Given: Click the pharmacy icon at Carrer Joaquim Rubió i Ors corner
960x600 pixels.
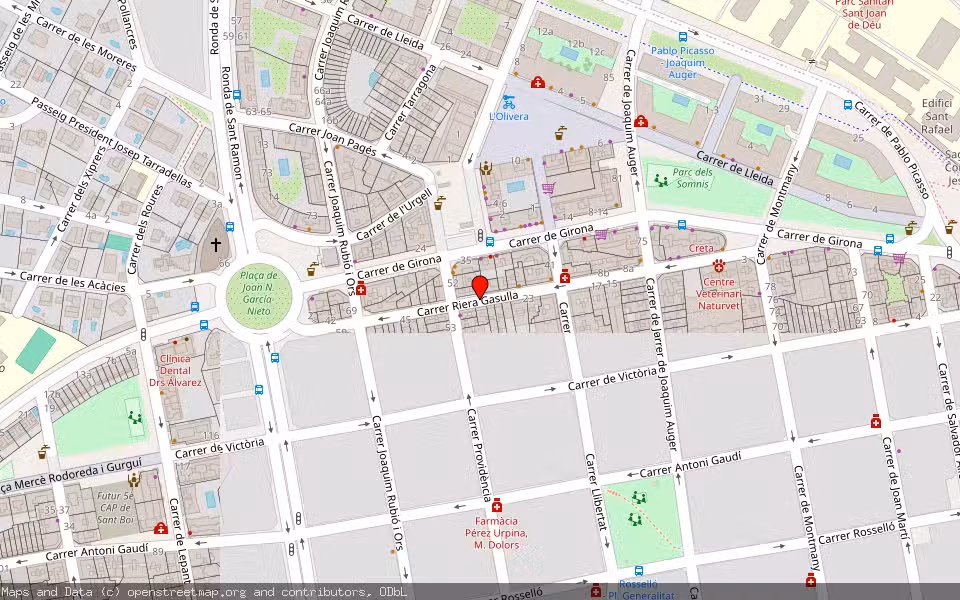Looking at the screenshot, I should point(361,289).
